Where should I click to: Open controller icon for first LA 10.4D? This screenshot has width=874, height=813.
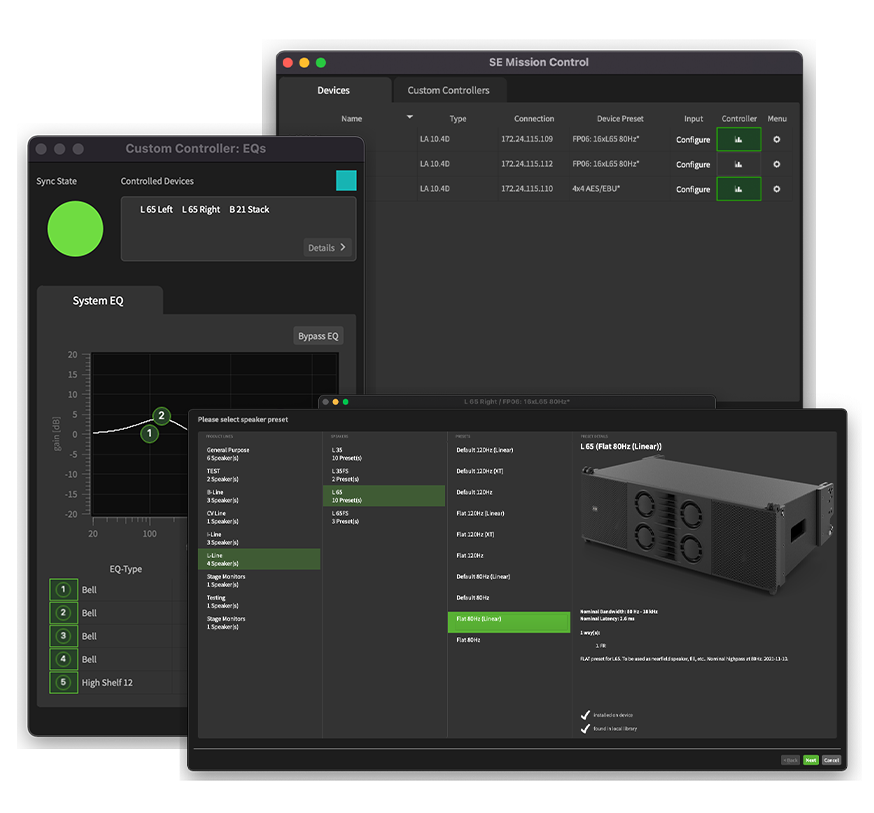pyautogui.click(x=738, y=139)
